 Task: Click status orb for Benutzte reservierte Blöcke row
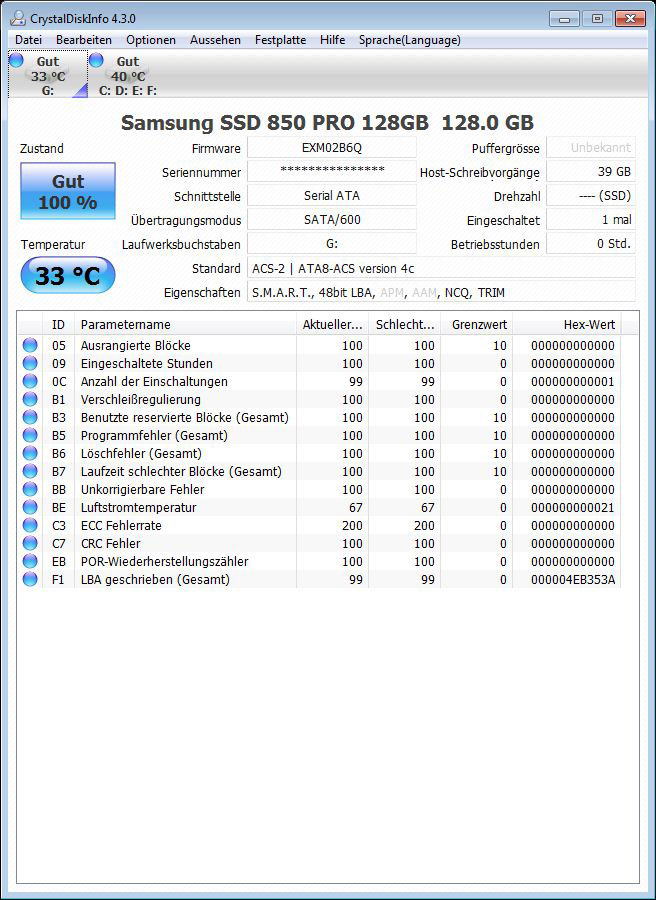point(30,417)
